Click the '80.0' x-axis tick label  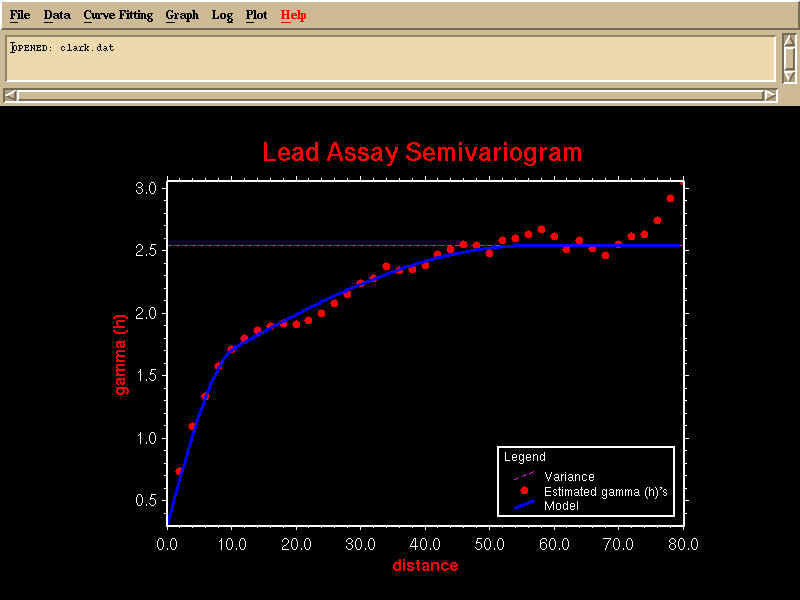click(683, 544)
